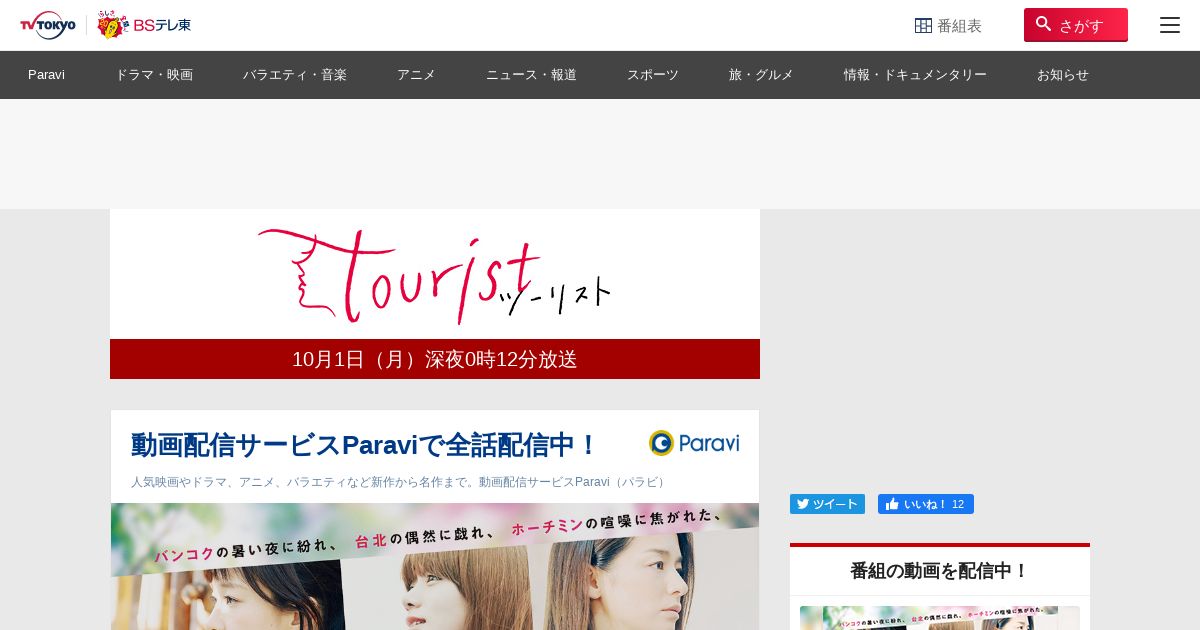Click the 10月1日 broadcast date banner
The image size is (1200, 630).
[x=435, y=359]
